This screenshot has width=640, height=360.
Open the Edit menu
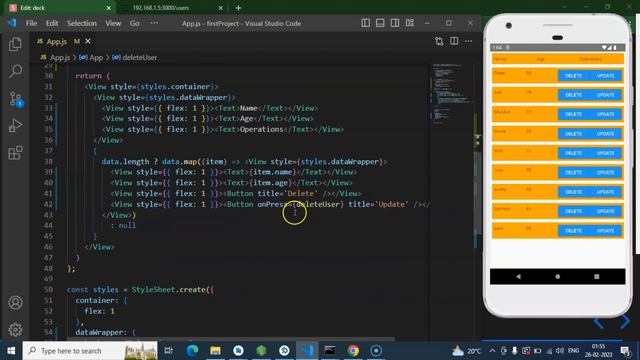point(52,23)
